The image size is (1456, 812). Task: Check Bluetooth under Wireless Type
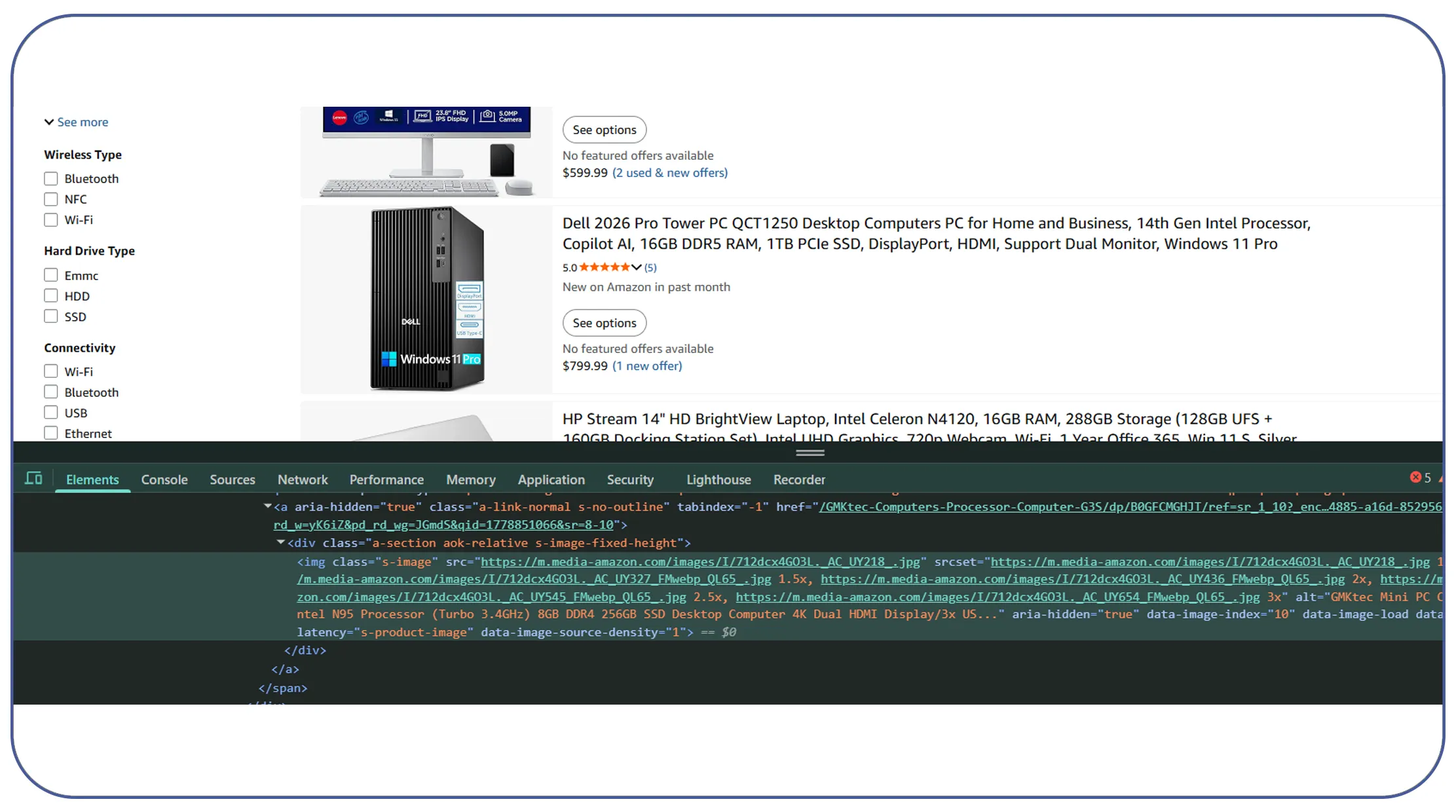[x=51, y=179]
